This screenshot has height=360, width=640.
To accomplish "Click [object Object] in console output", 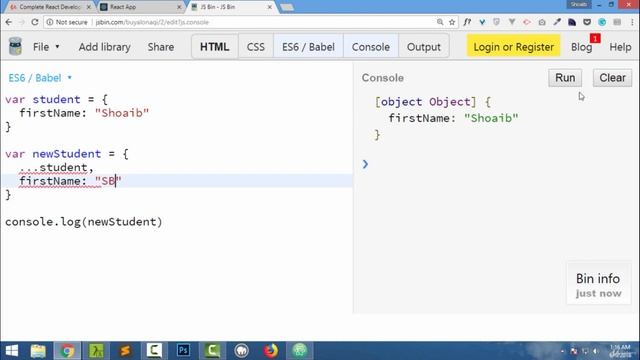I will click(x=426, y=102).
